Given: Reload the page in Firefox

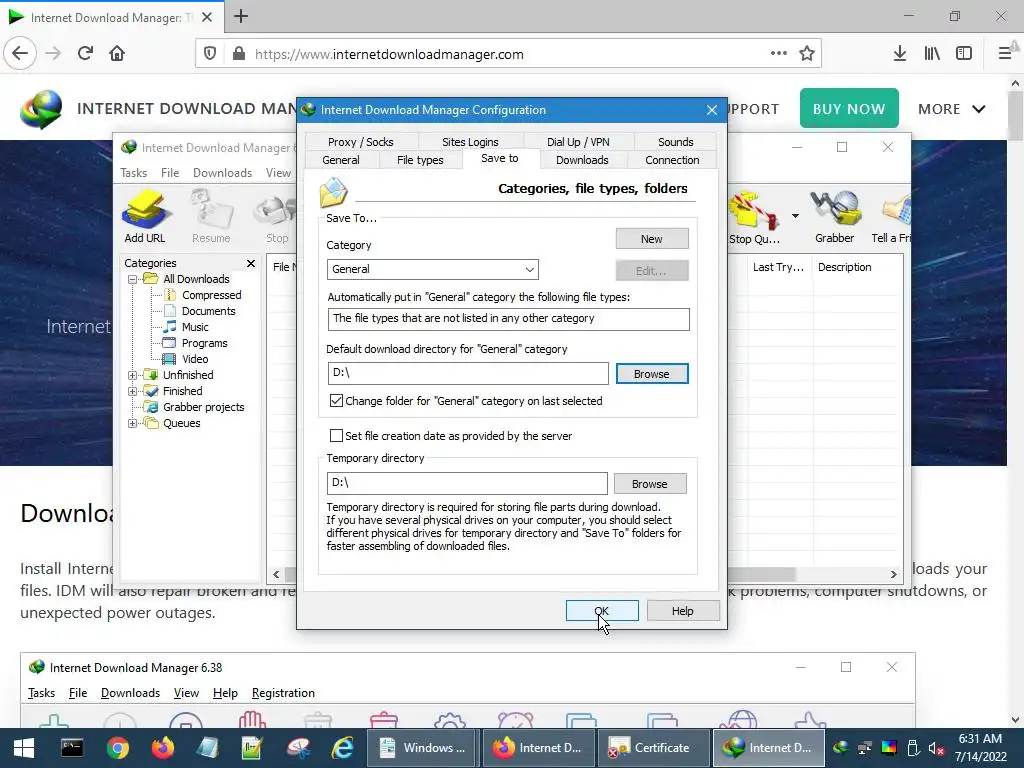Looking at the screenshot, I should coord(86,54).
